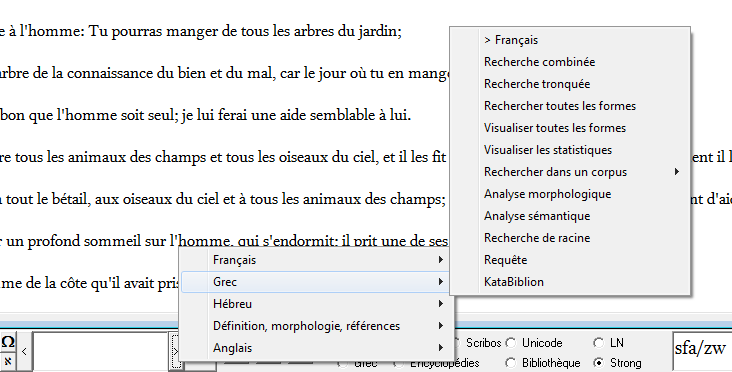Image resolution: width=732 pixels, height=372 pixels.
Task: Choose > Français in the submenu
Action: click(x=570, y=40)
